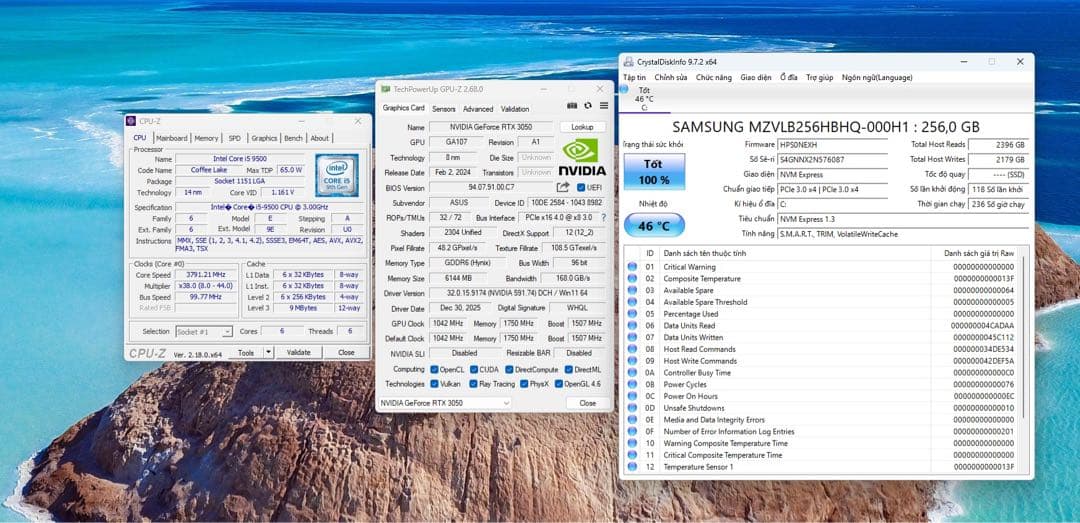Viewport: 1080px width, 523px height.
Task: Click the status orb for Power Cycles
Action: (x=632, y=384)
